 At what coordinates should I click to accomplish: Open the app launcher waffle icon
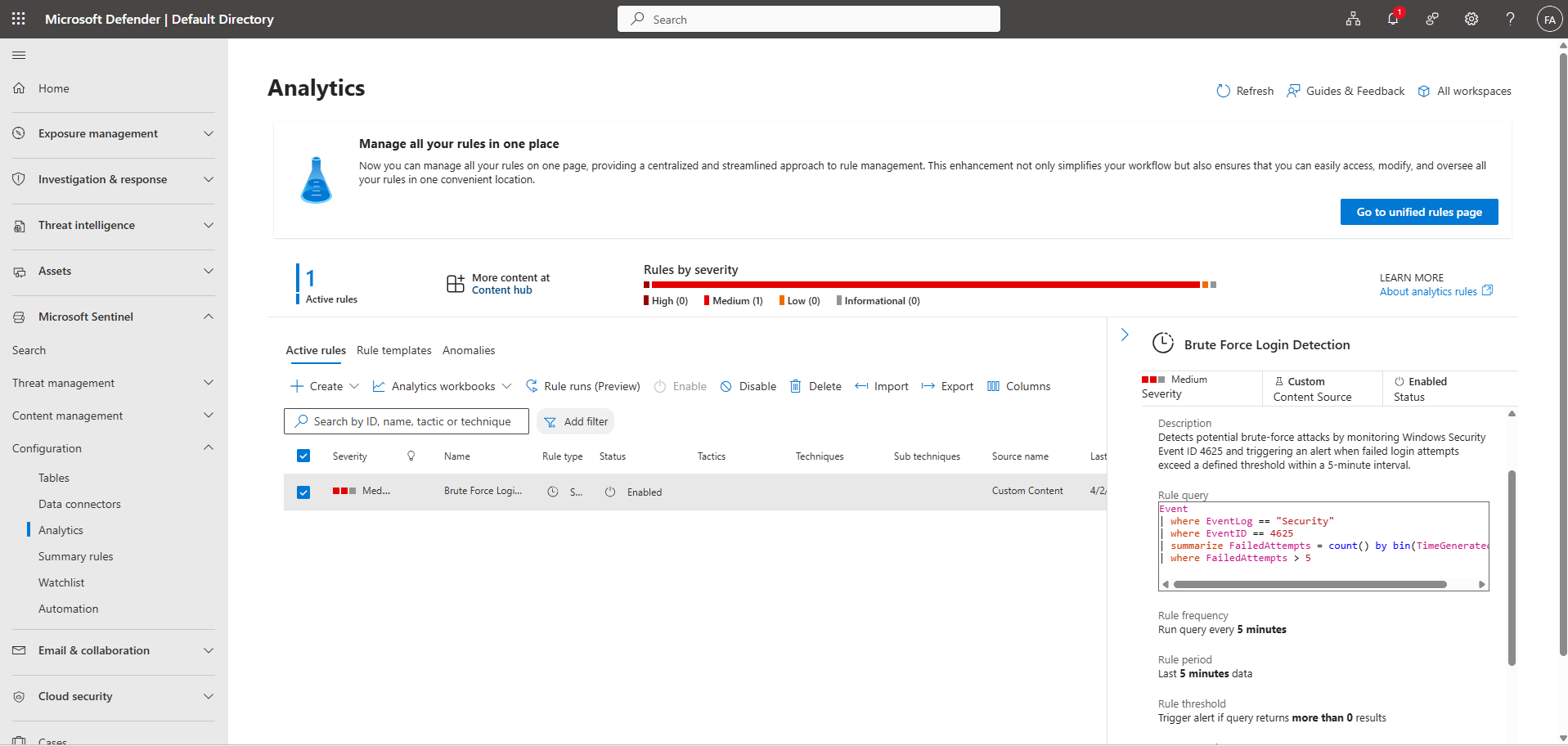pos(19,19)
